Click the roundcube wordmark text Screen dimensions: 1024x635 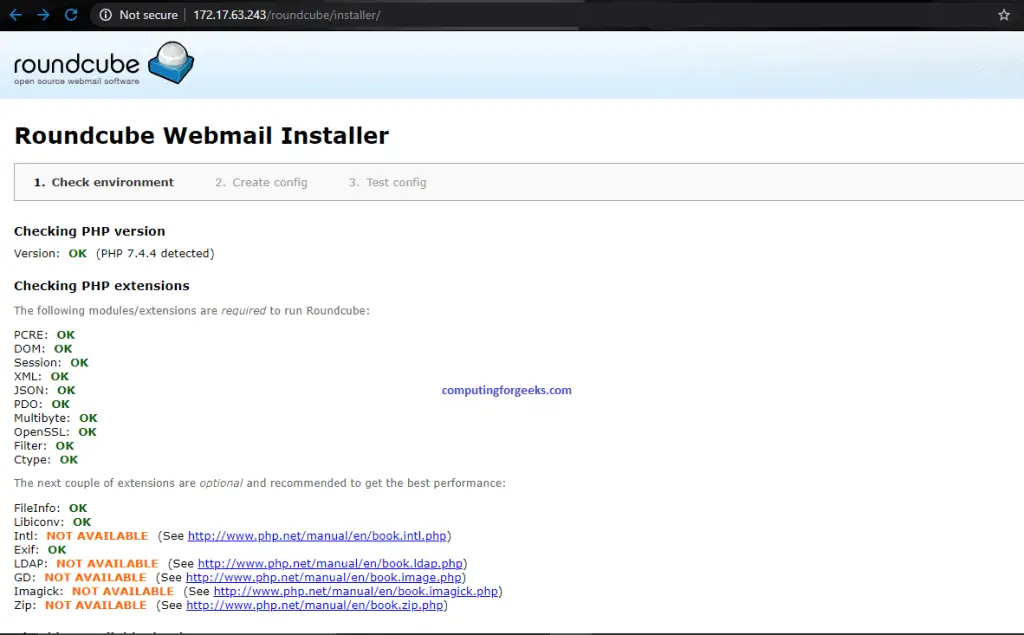pos(76,65)
